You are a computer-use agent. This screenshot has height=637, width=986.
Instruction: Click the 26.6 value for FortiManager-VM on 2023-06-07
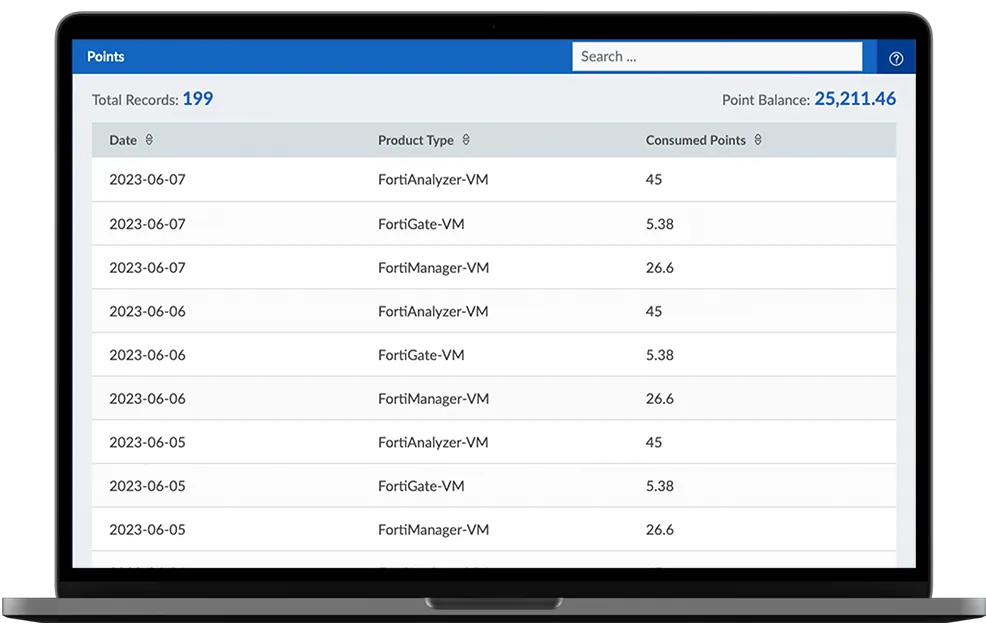click(660, 268)
